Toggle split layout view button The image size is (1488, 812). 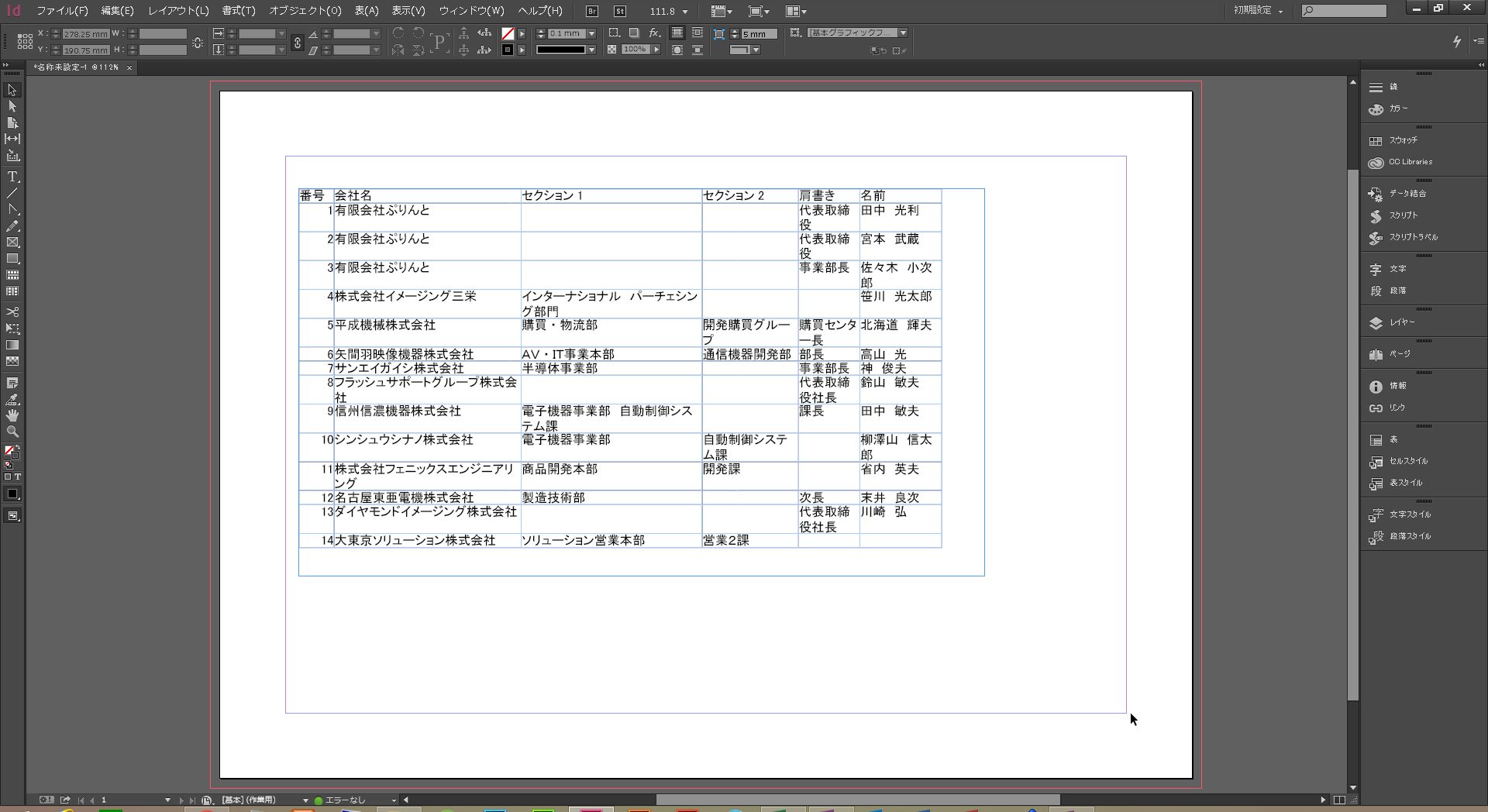click(x=1339, y=800)
